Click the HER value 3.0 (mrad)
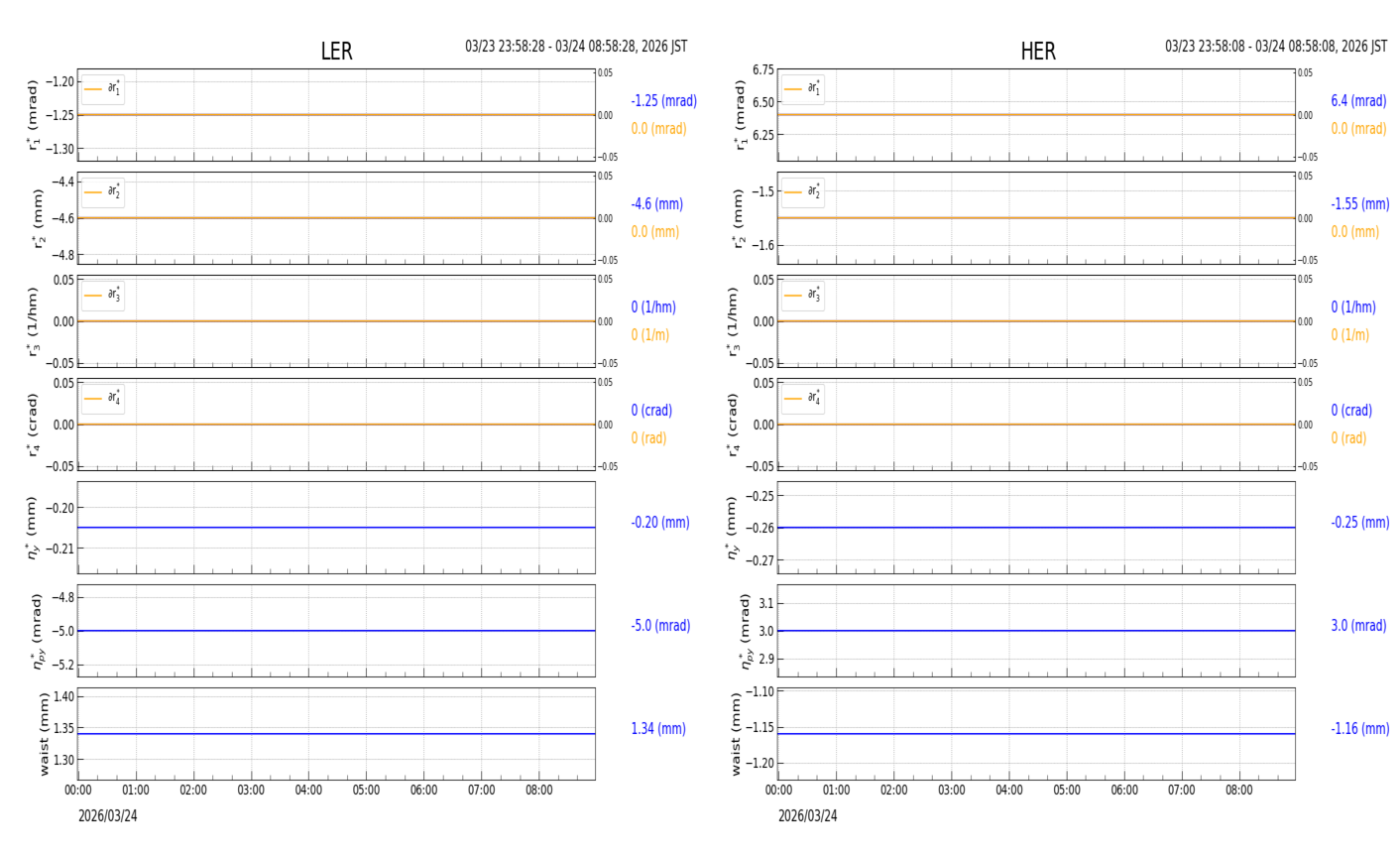 click(1357, 626)
